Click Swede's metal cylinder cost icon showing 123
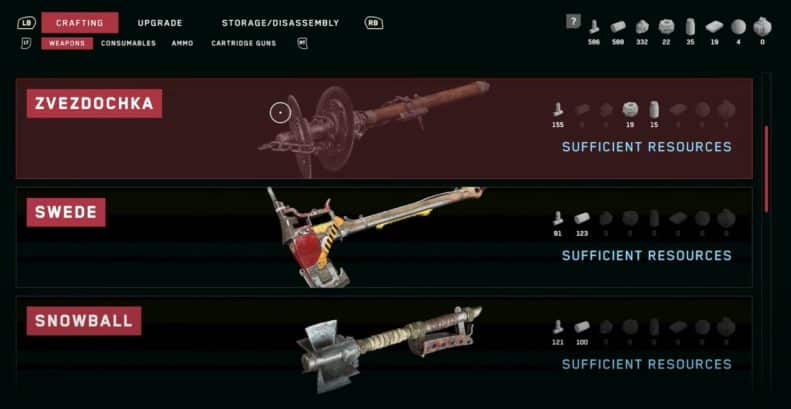Screen dimensions: 791x409 pyautogui.click(x=582, y=218)
